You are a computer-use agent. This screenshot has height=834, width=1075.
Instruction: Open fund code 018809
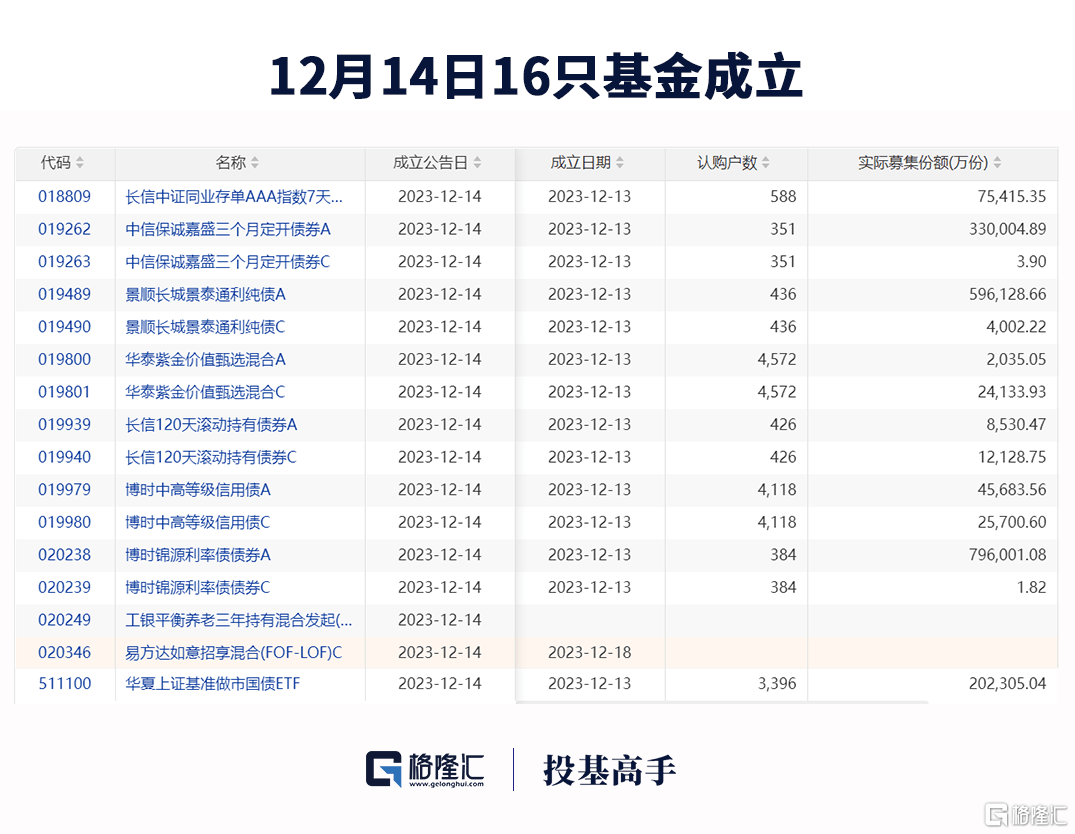point(64,196)
